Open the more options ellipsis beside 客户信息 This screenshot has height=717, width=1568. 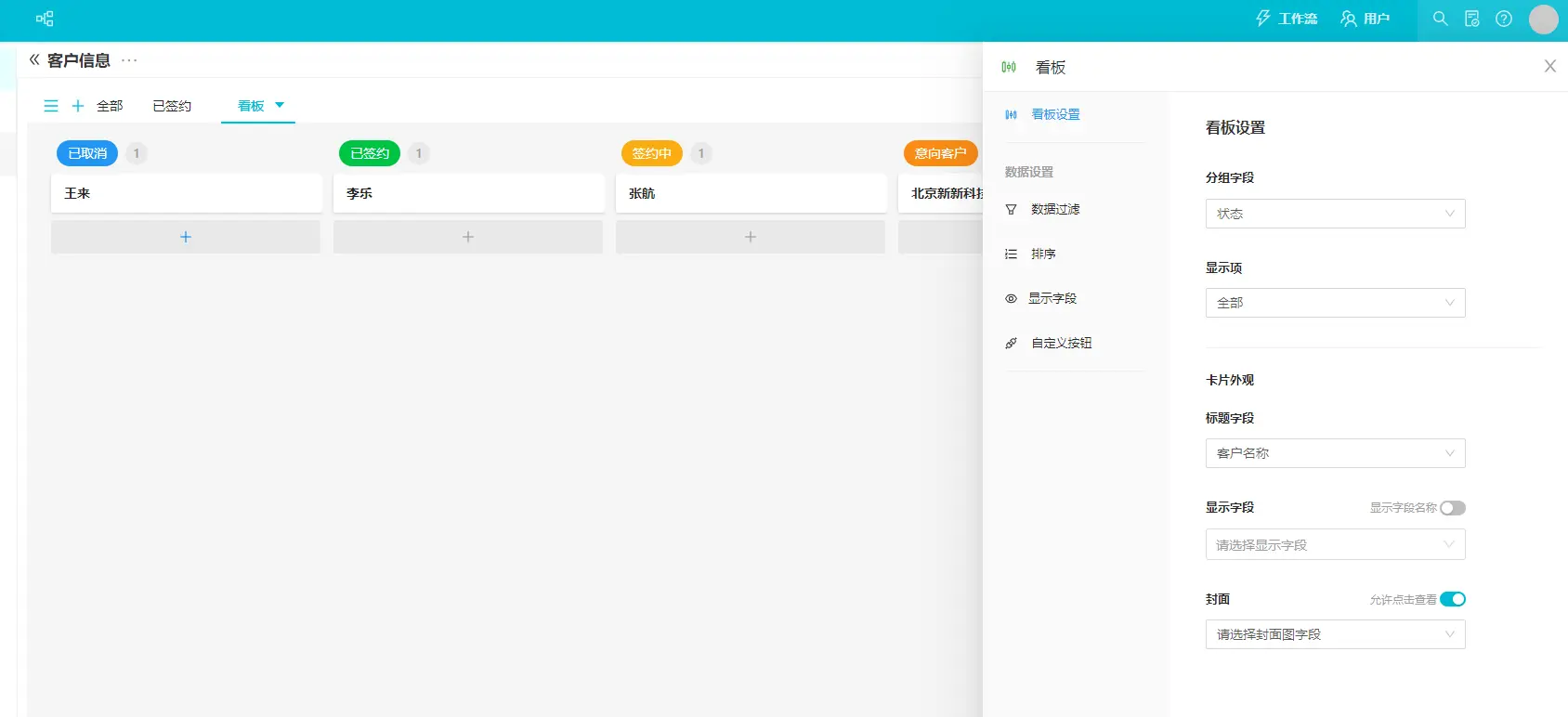[x=129, y=60]
